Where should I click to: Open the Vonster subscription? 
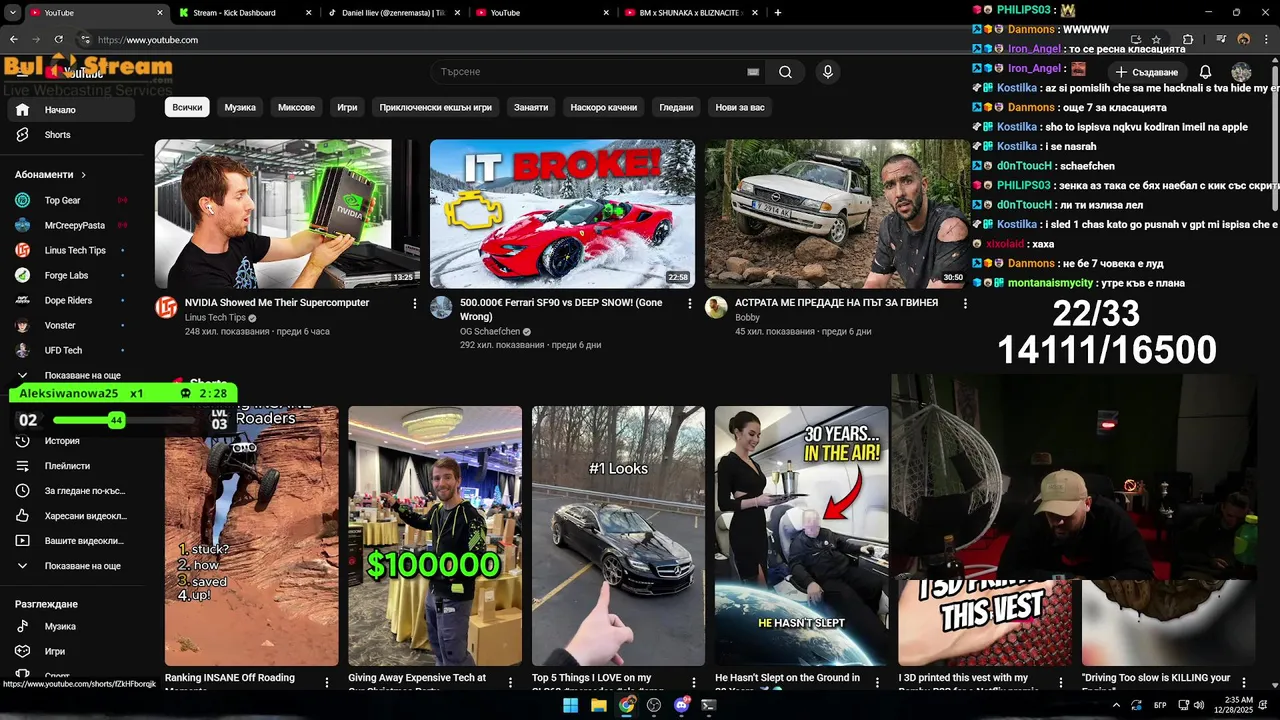pyautogui.click(x=70, y=325)
